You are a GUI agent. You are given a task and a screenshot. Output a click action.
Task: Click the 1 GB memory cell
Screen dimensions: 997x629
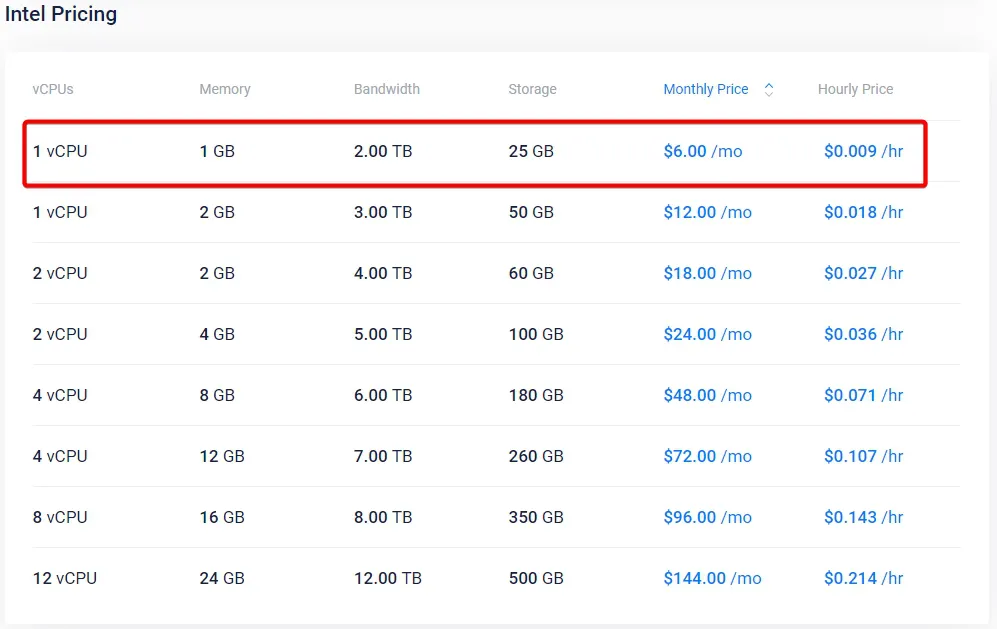tap(217, 151)
